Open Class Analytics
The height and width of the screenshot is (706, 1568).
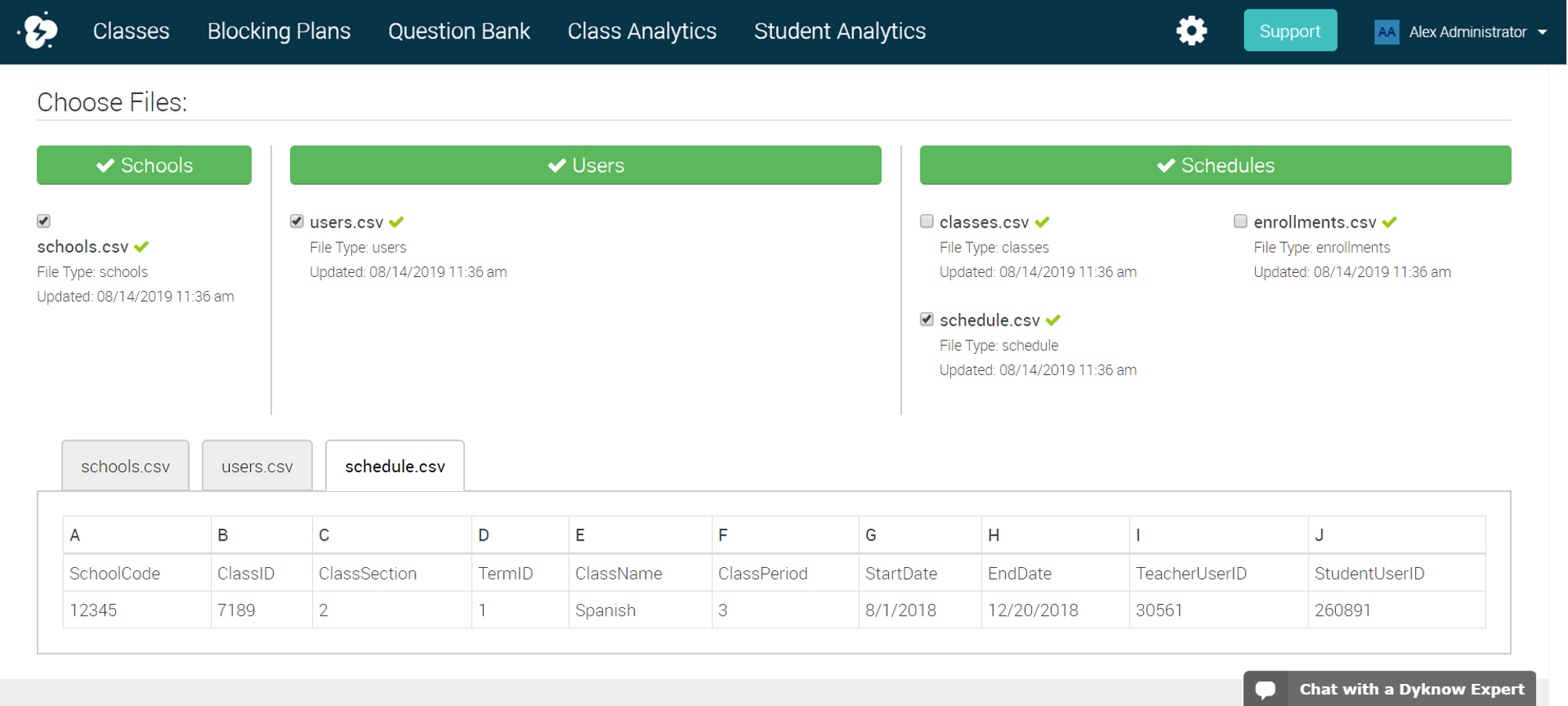642,31
